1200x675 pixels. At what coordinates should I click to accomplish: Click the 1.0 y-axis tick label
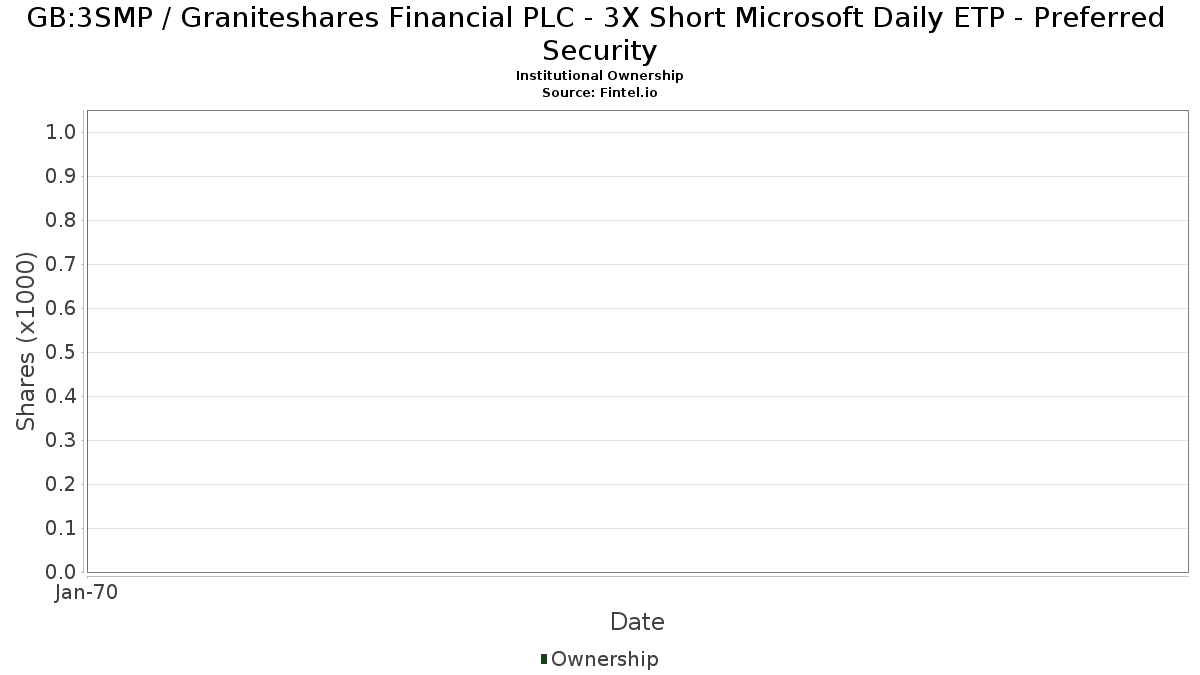coord(62,133)
